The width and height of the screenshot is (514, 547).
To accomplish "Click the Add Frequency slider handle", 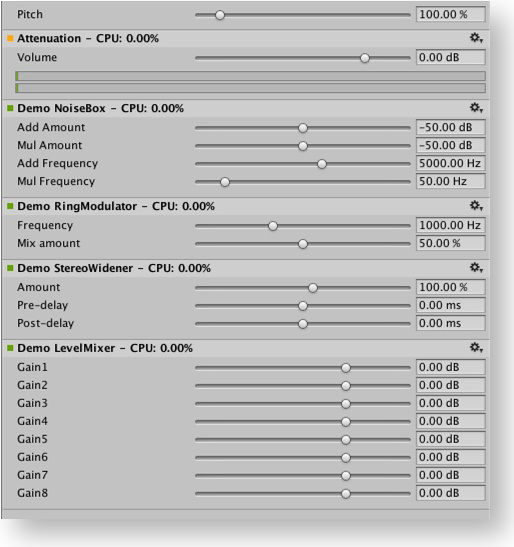I will coord(322,164).
